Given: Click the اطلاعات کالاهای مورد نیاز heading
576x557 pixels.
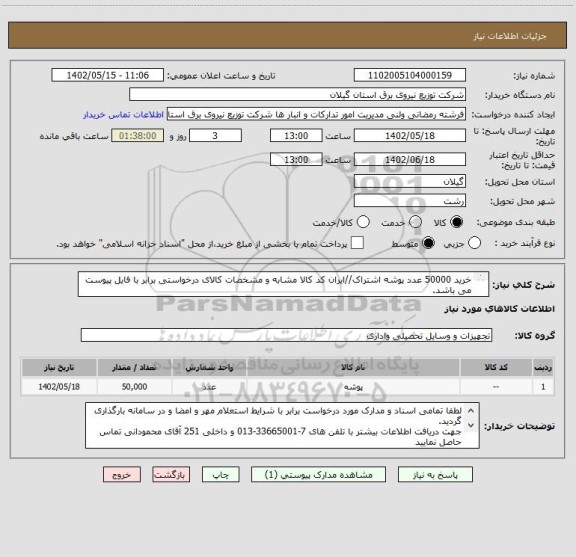Looking at the screenshot, I should coord(500,309).
